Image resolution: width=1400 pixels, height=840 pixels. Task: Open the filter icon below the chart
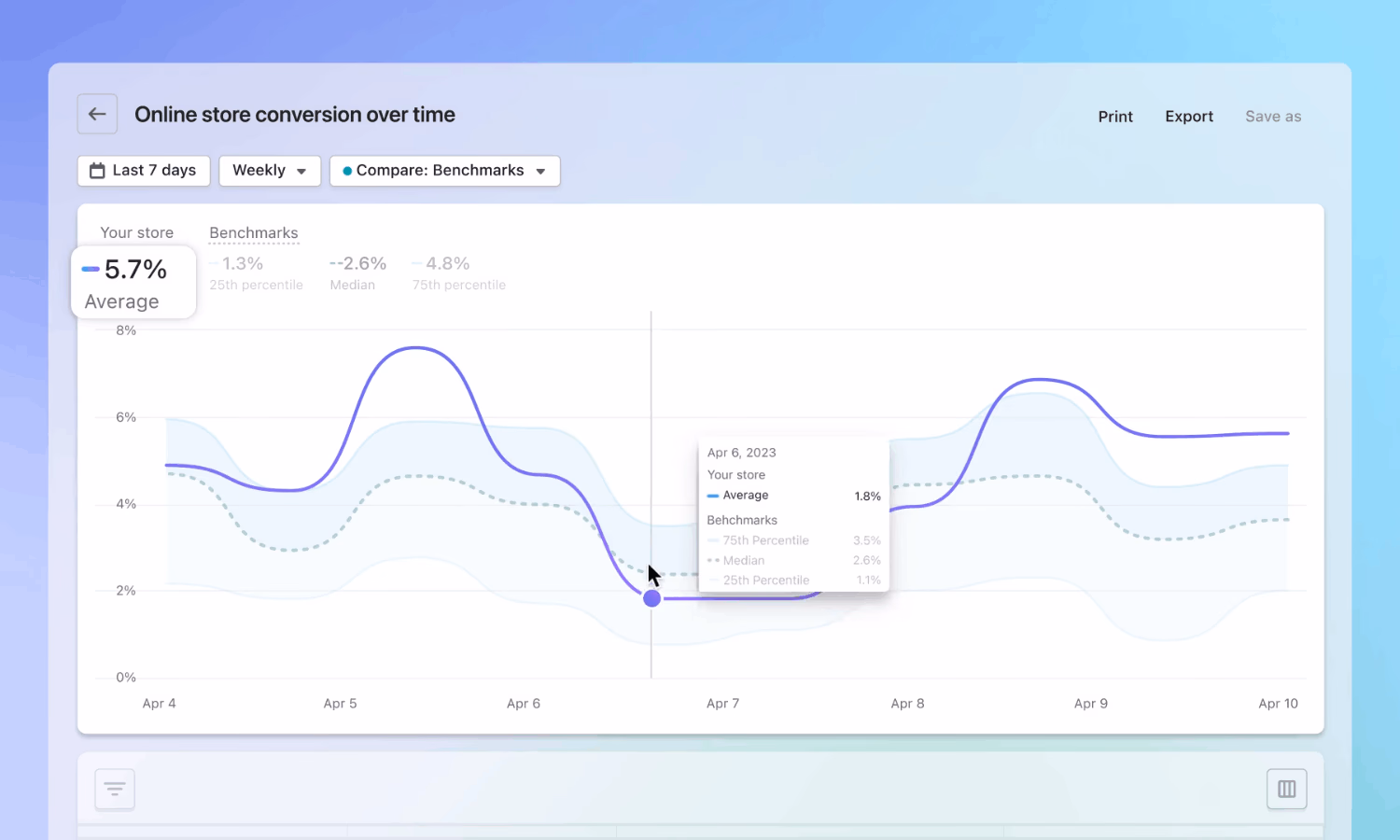pos(115,790)
